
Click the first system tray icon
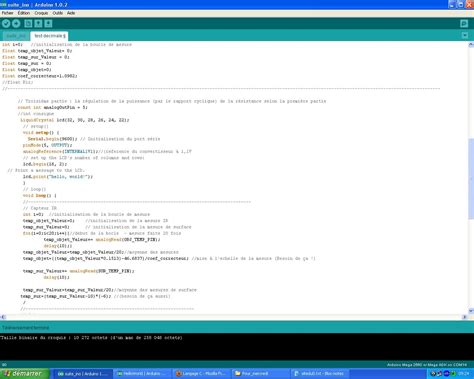(x=433, y=374)
